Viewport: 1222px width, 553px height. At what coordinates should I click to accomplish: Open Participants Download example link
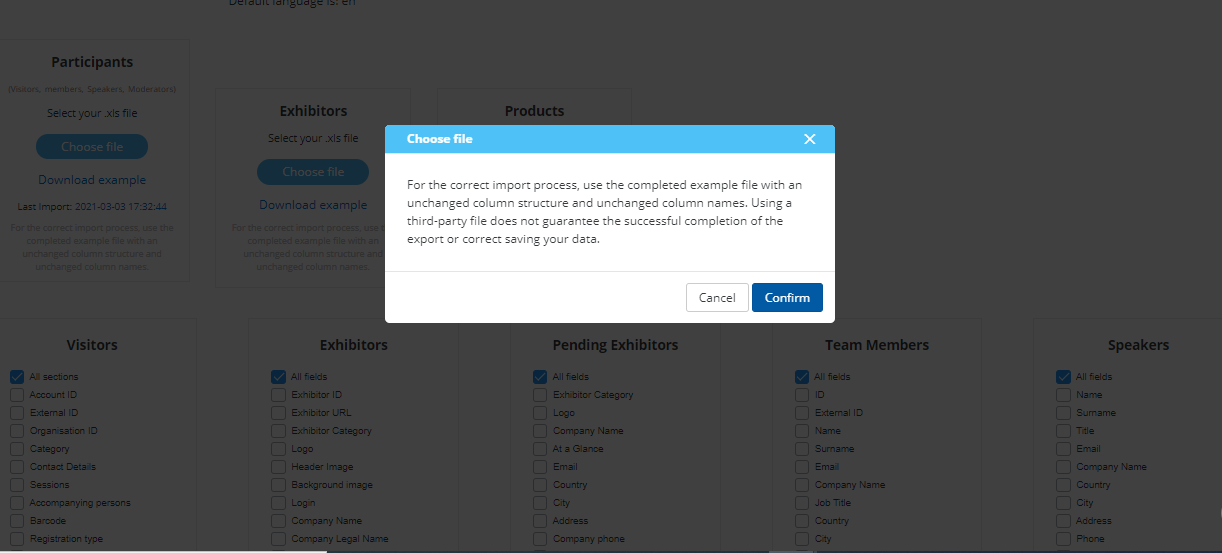tap(92, 180)
